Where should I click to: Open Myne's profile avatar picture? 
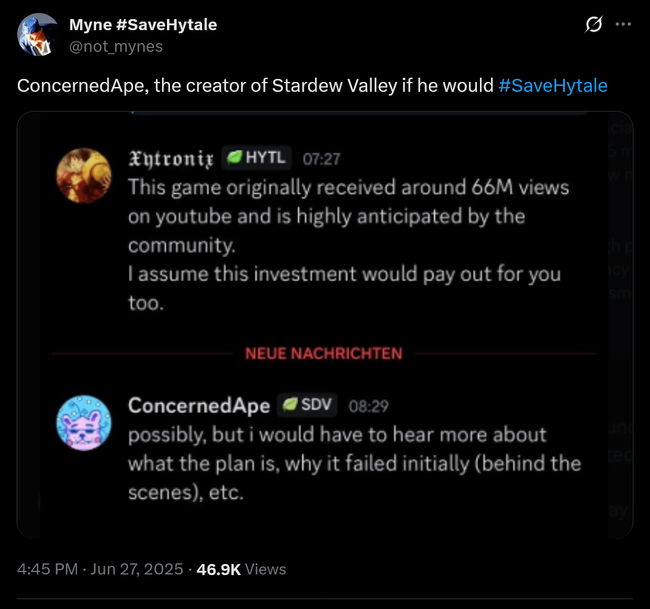click(x=38, y=35)
